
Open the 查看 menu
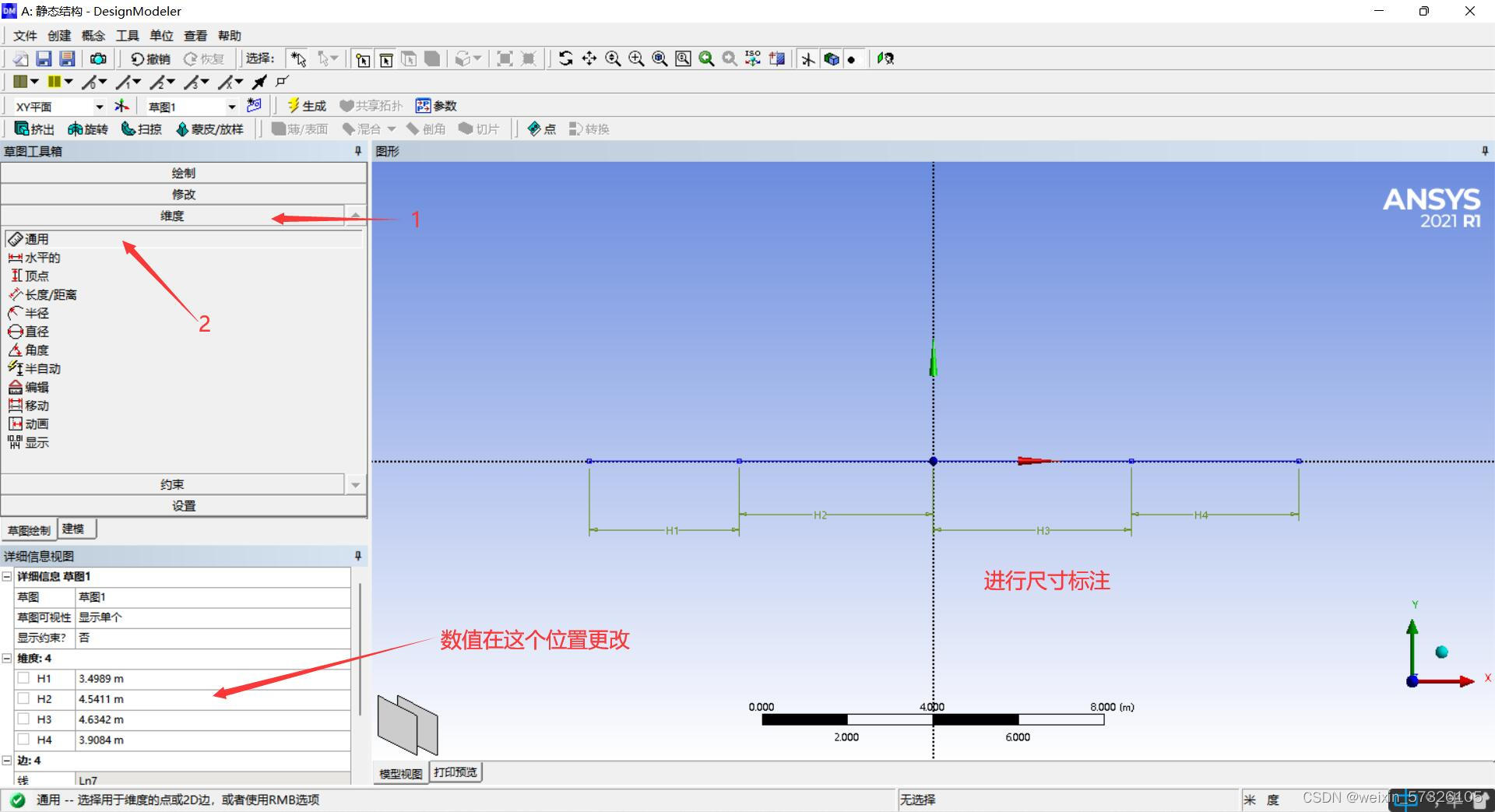[195, 36]
